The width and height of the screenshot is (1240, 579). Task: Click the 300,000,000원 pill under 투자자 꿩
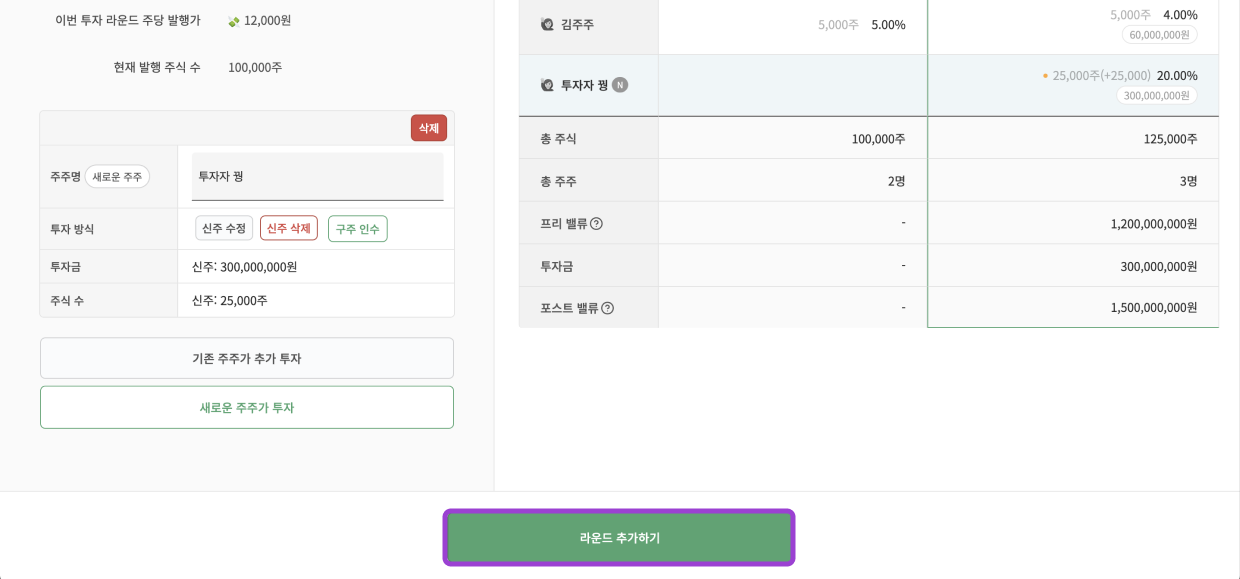[x=1158, y=94]
